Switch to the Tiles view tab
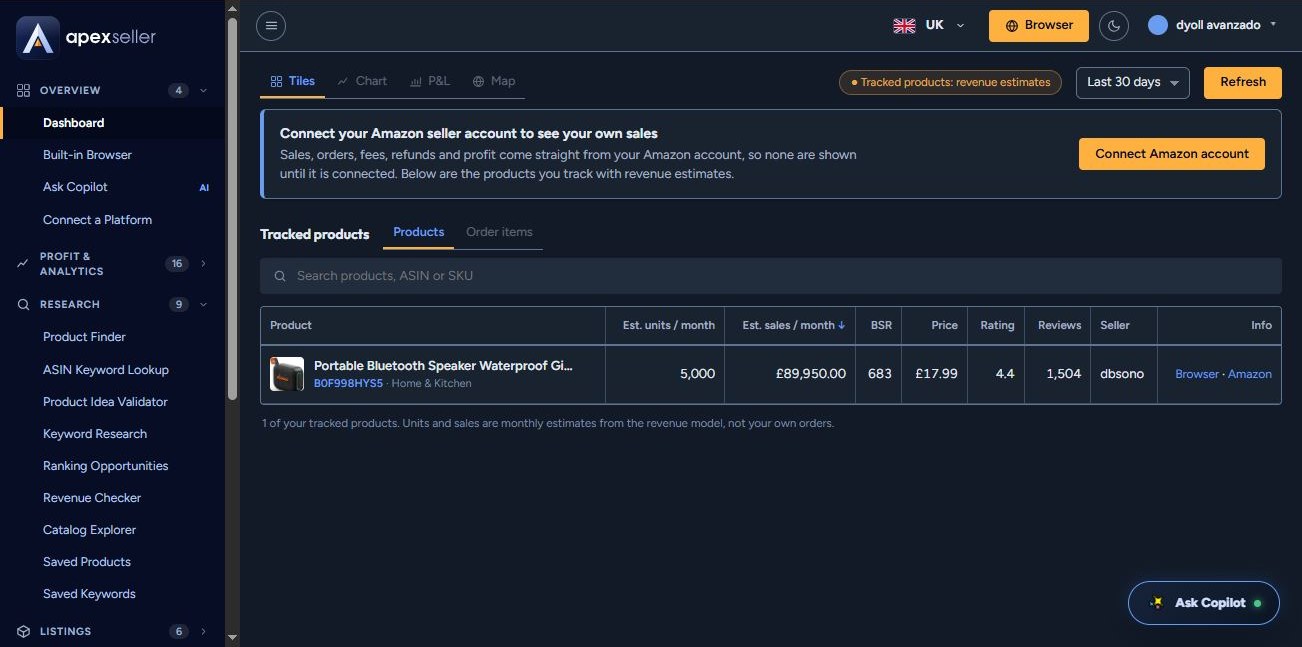This screenshot has height=647, width=1302. click(x=293, y=81)
